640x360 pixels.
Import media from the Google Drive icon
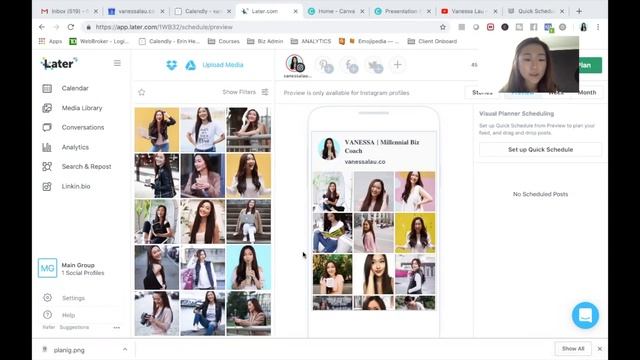tap(191, 65)
